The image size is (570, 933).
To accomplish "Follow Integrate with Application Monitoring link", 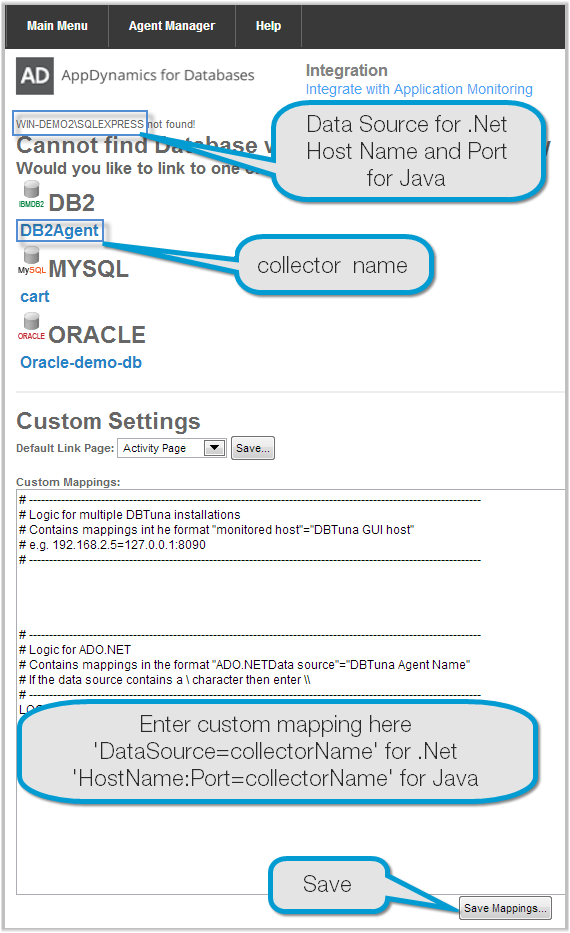I will [x=419, y=89].
